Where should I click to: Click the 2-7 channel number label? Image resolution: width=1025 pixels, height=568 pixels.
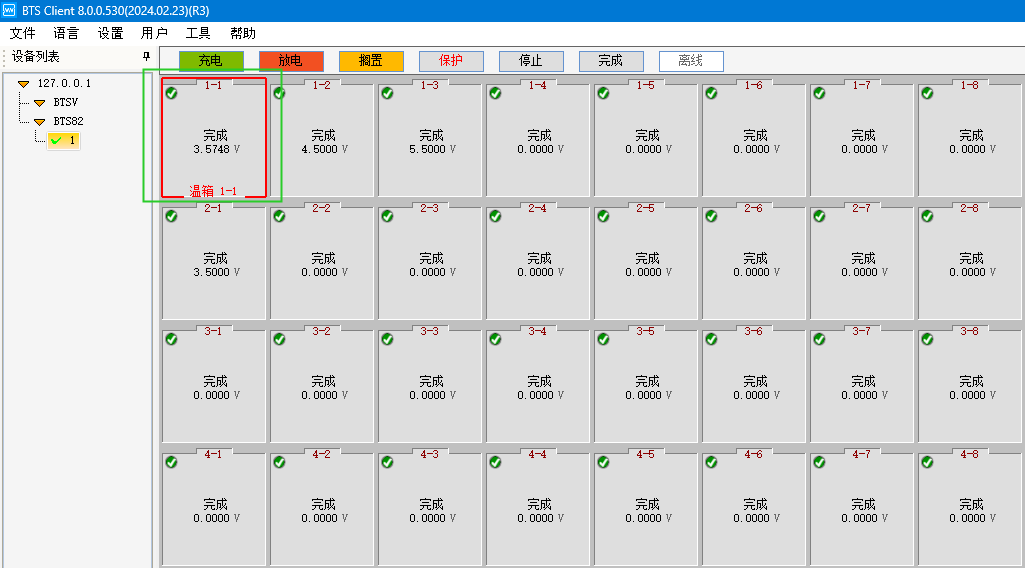(861, 208)
